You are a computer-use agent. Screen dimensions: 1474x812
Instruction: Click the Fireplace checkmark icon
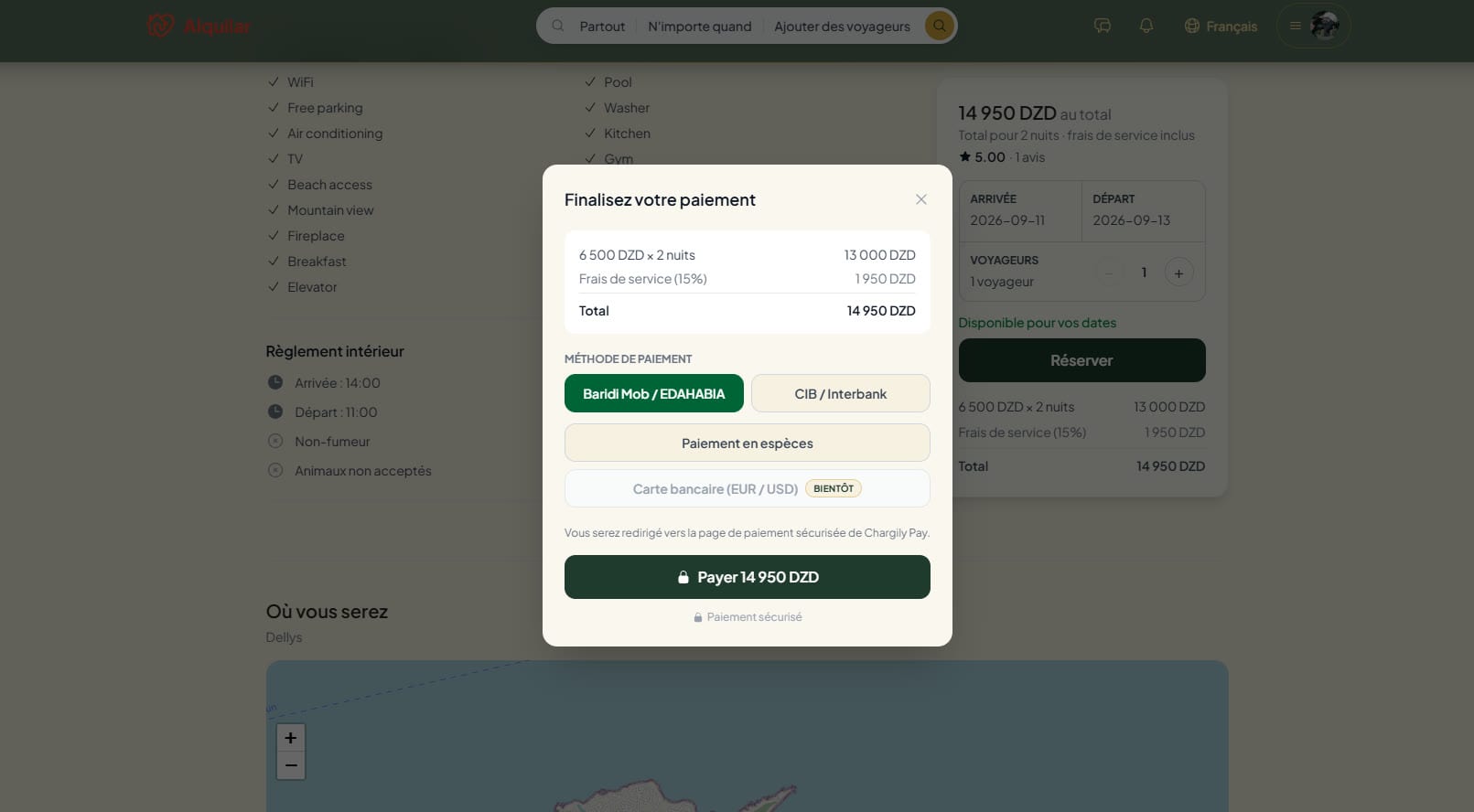(x=274, y=235)
